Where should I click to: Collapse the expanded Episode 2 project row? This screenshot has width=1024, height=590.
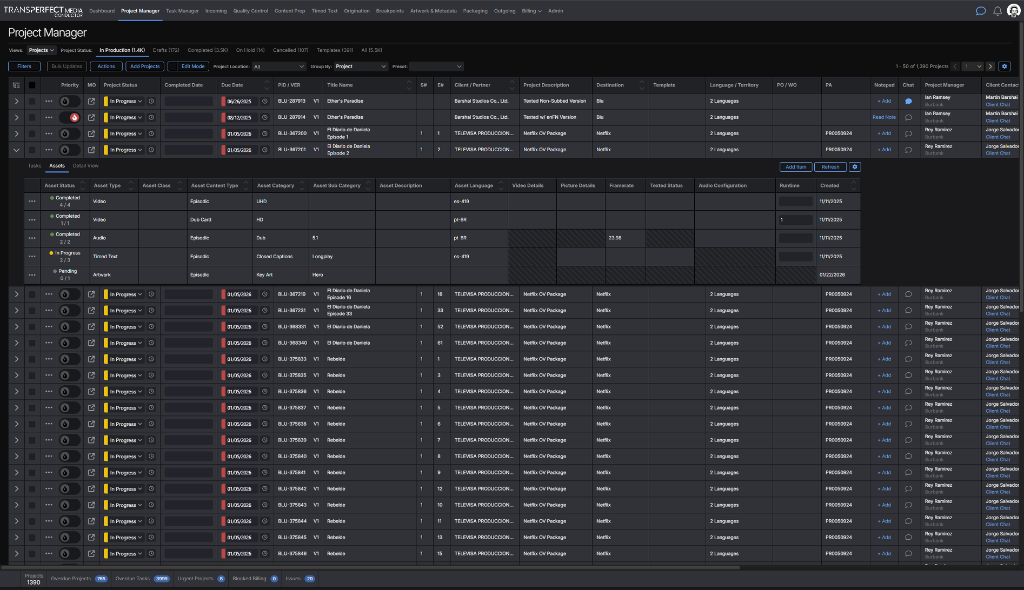16,149
